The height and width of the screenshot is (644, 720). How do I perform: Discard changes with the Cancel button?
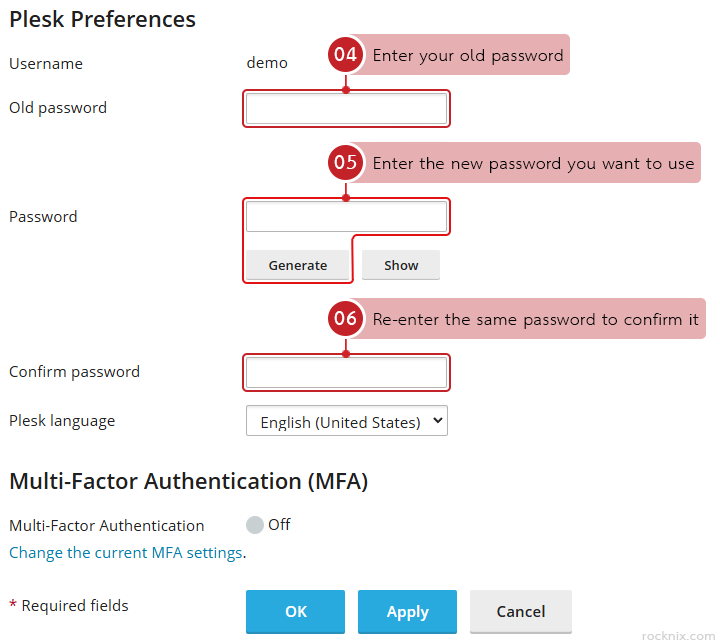(x=521, y=611)
